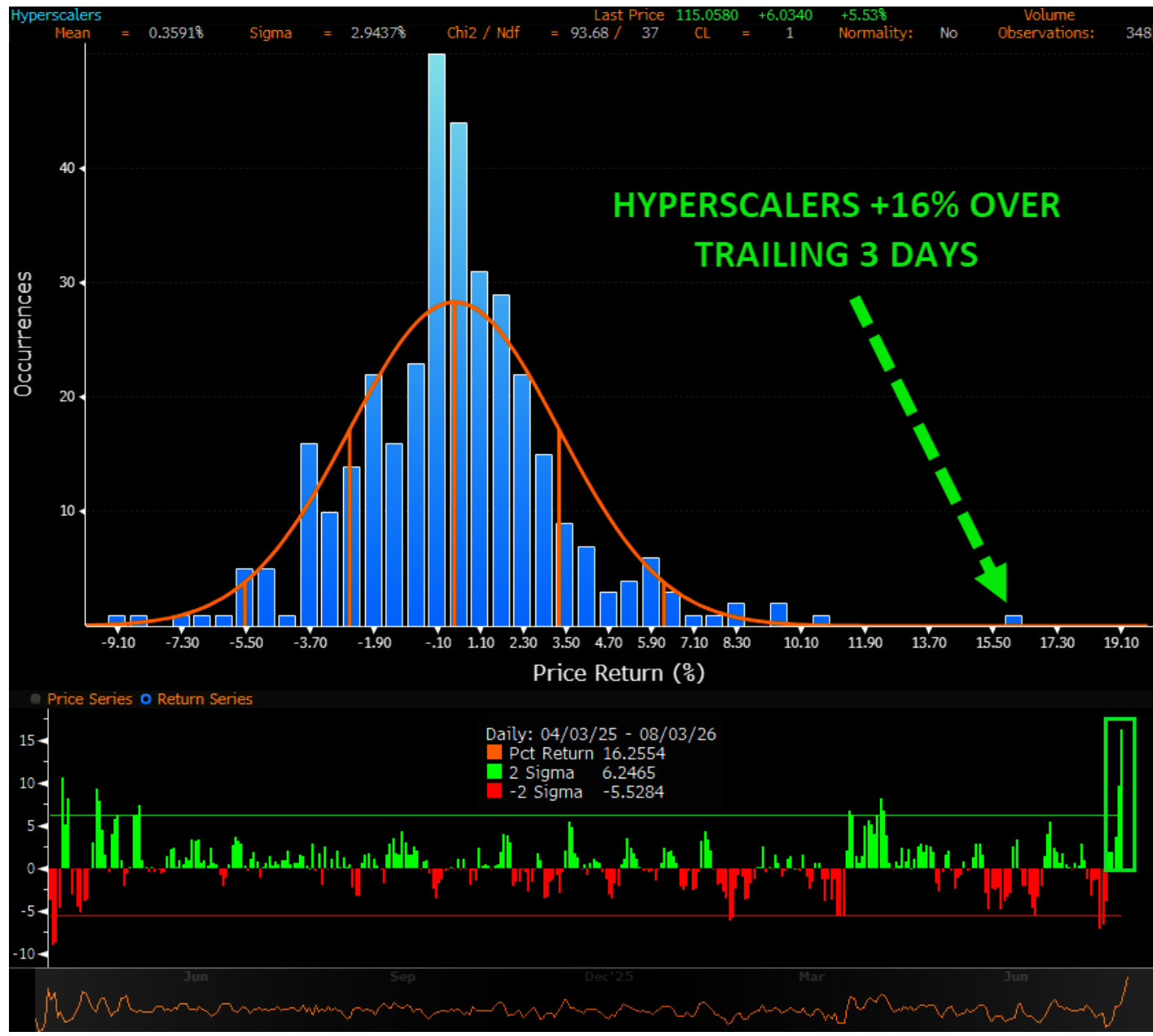Click the 40 occurrences y-axis label

click(x=67, y=168)
